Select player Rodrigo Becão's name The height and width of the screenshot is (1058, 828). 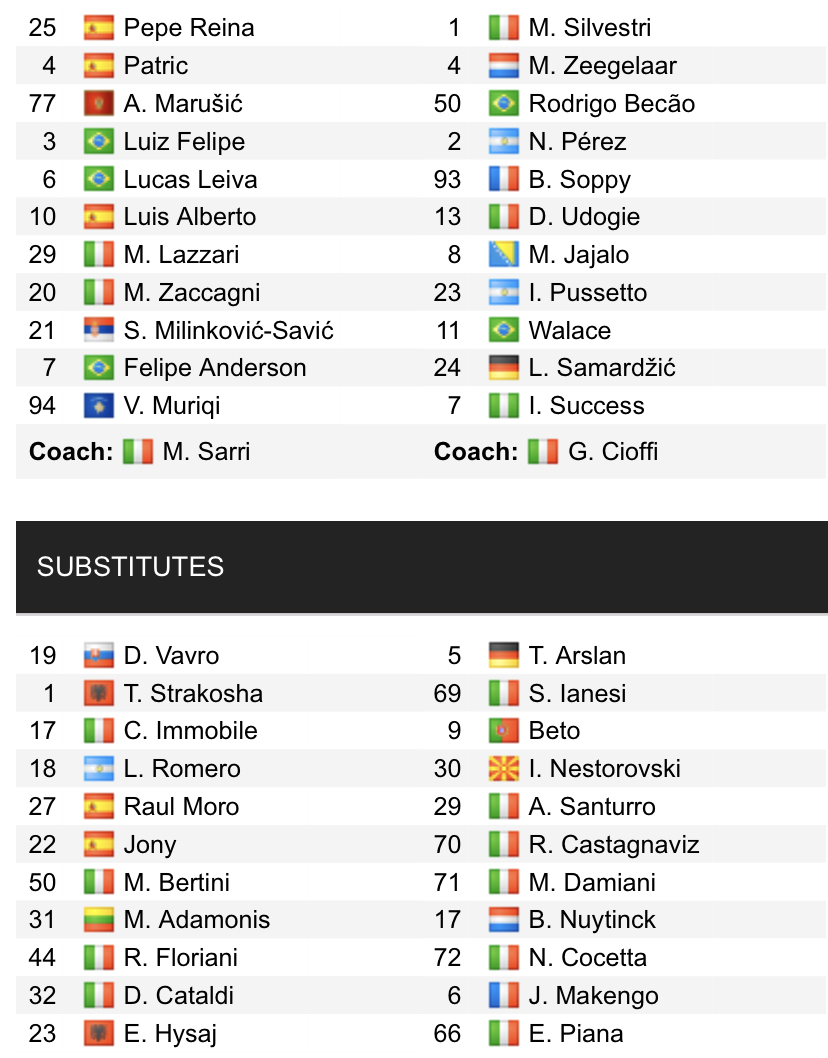(x=611, y=103)
